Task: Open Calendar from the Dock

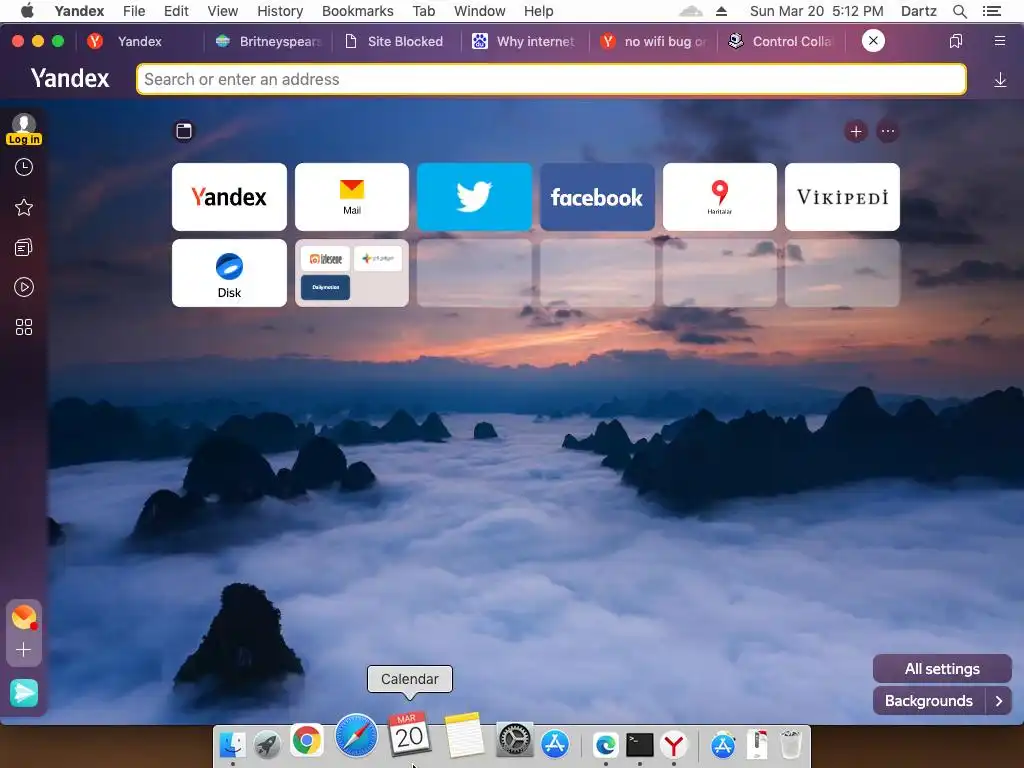Action: 409,733
